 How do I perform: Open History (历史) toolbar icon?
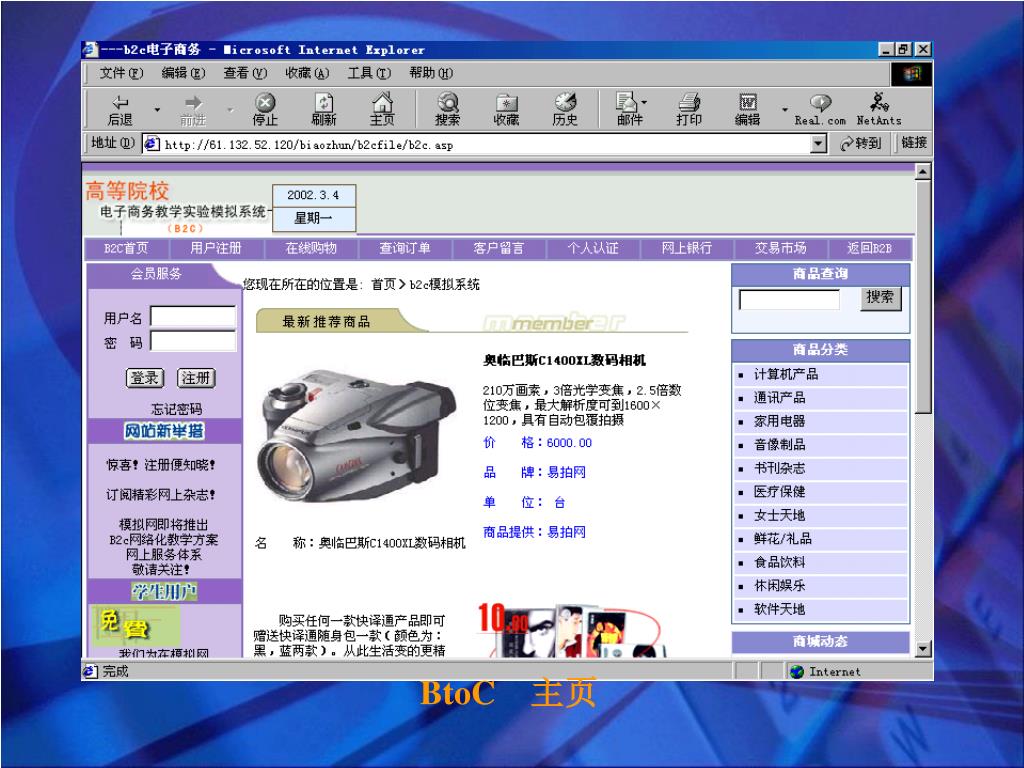coord(566,110)
